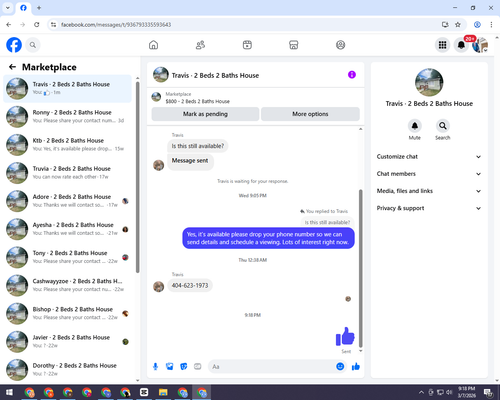Screen dimensions: 500x400
Task: Click Mark as pending button
Action: pos(205,114)
